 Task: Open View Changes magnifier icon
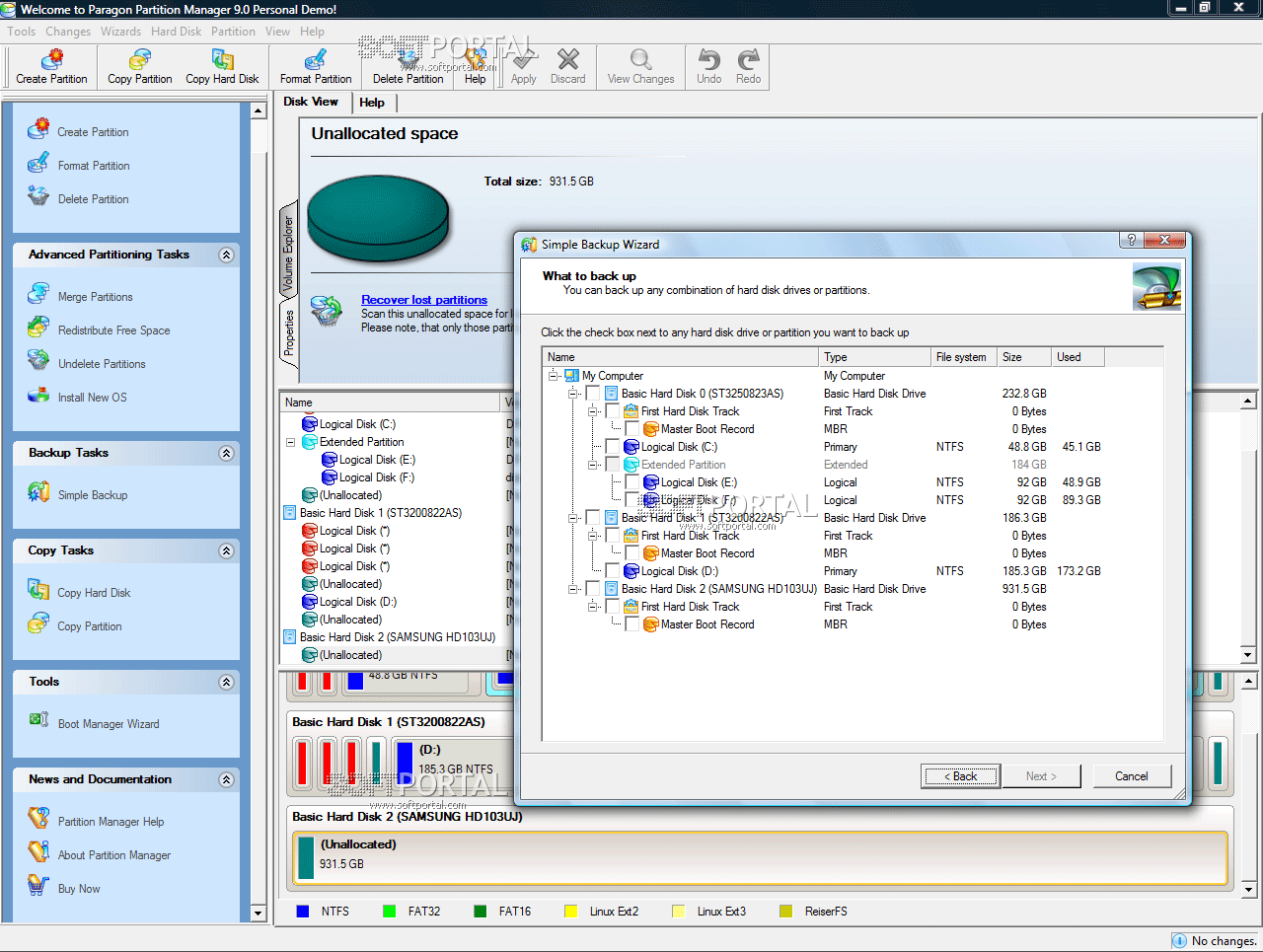pyautogui.click(x=640, y=59)
